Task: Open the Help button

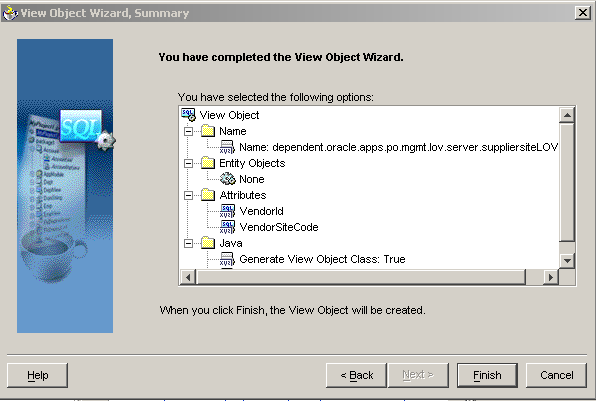Action: coord(38,375)
